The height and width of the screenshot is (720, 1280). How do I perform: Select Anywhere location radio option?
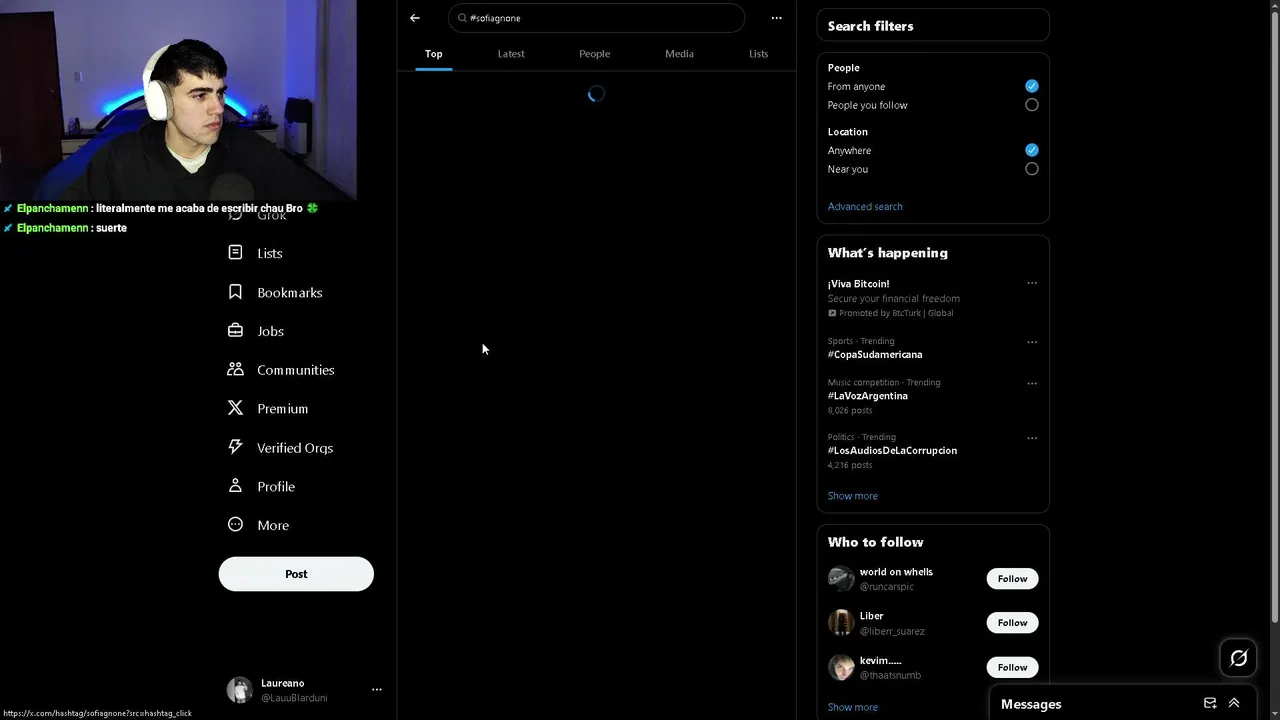[x=1032, y=150]
